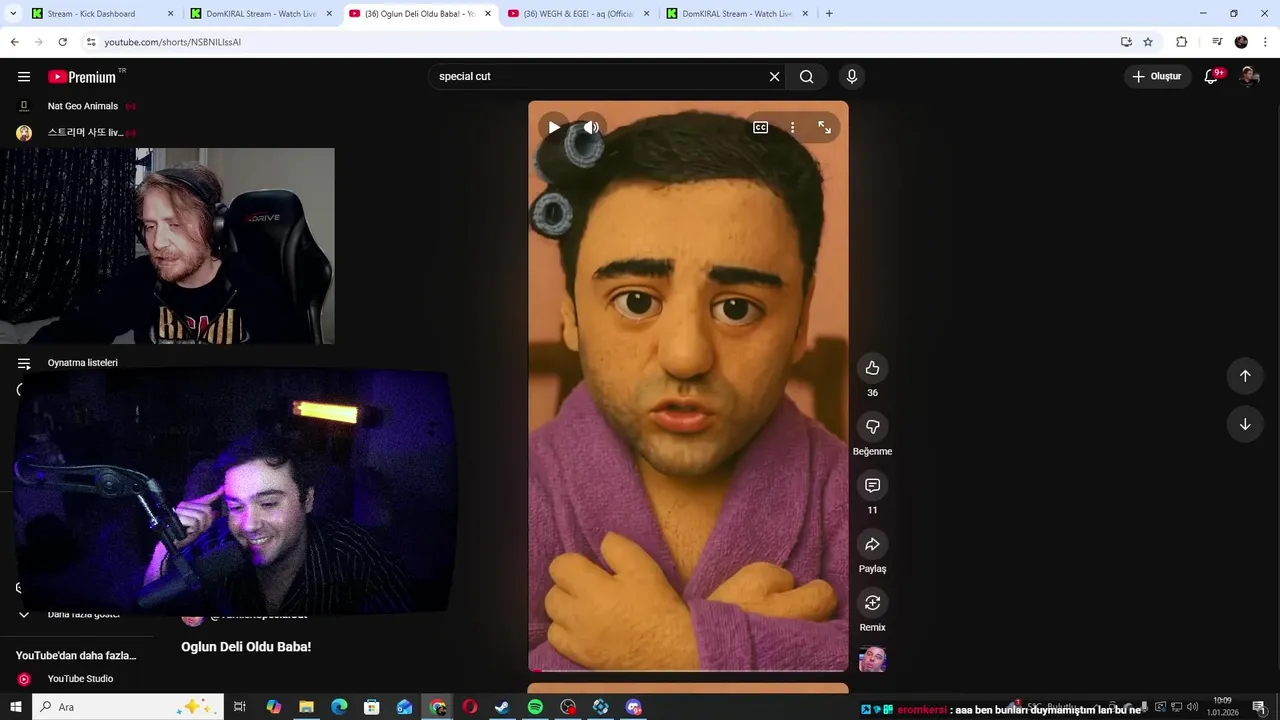Install app icon in address bar
The image size is (1280, 720).
click(1126, 42)
